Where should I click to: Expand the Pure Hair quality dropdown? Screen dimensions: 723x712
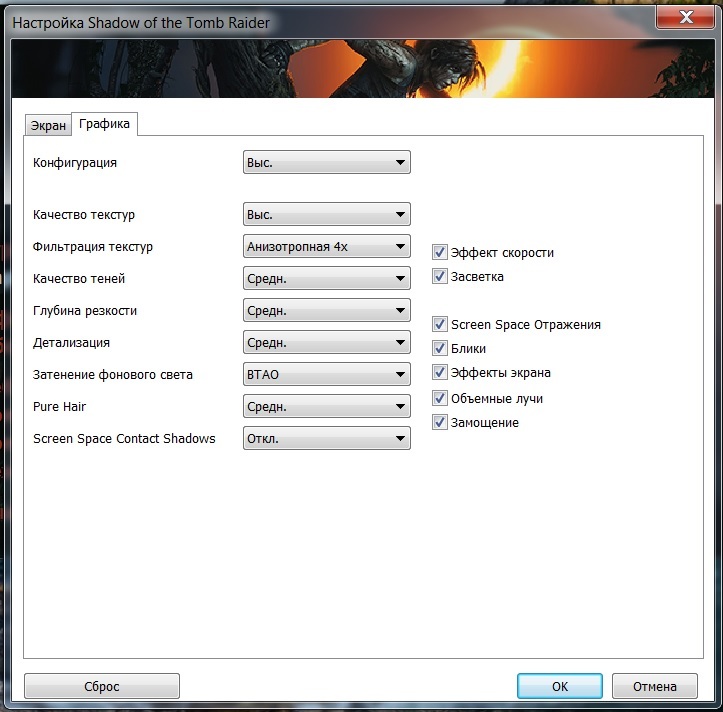[326, 407]
